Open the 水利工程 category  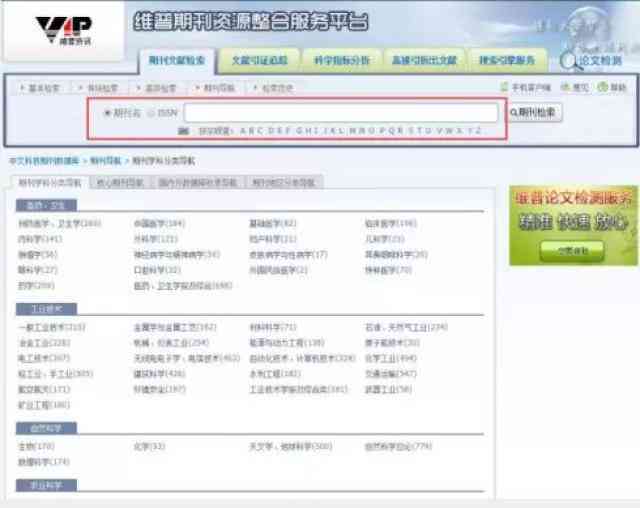pos(275,374)
